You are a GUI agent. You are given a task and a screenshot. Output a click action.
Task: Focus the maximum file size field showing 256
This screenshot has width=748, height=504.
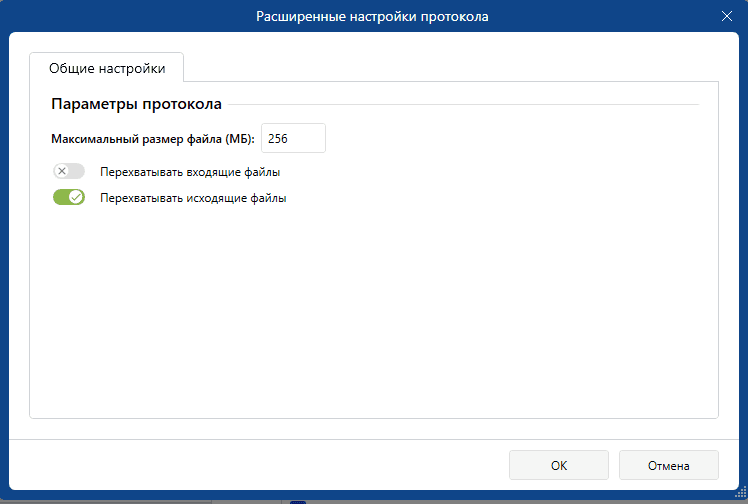[293, 138]
